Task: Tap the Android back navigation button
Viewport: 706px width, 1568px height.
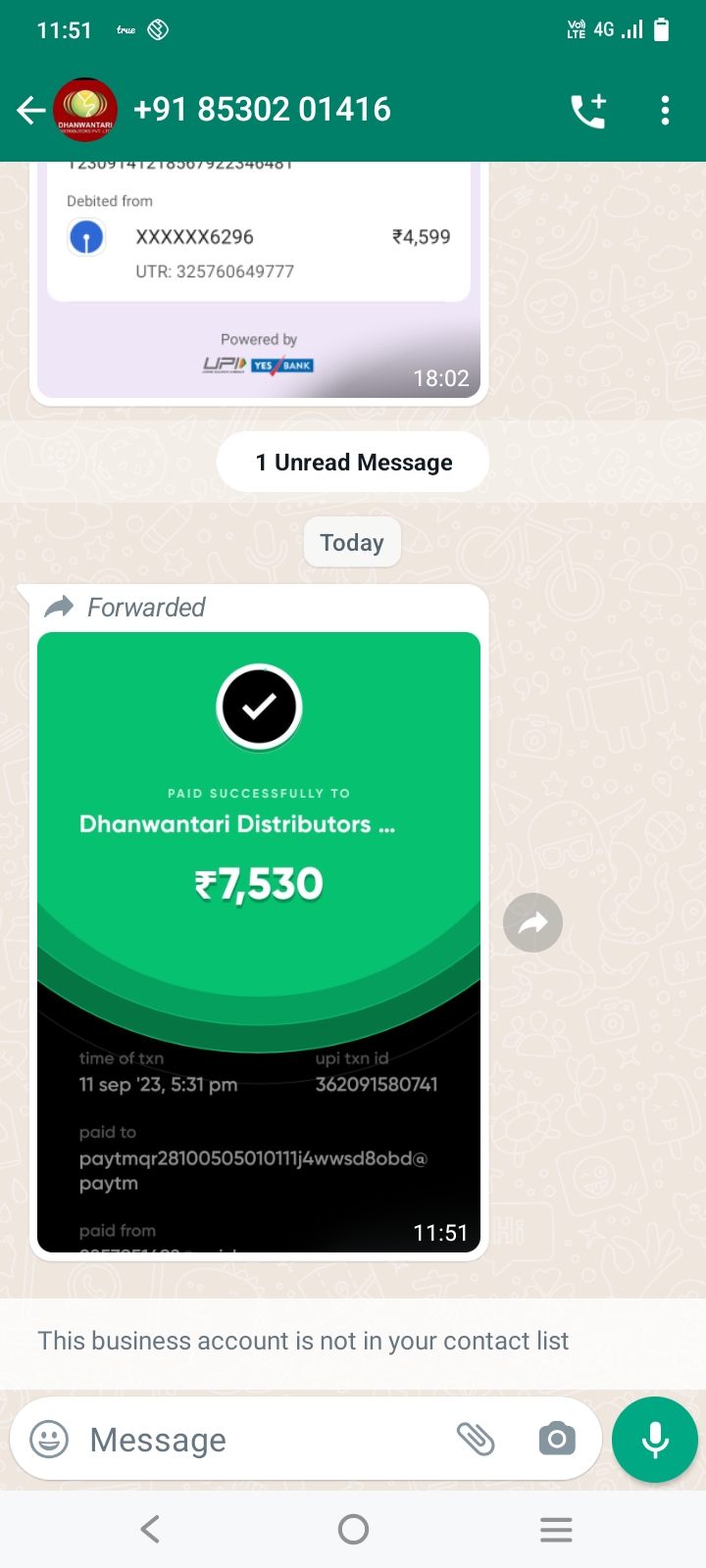Action: pyautogui.click(x=150, y=1529)
